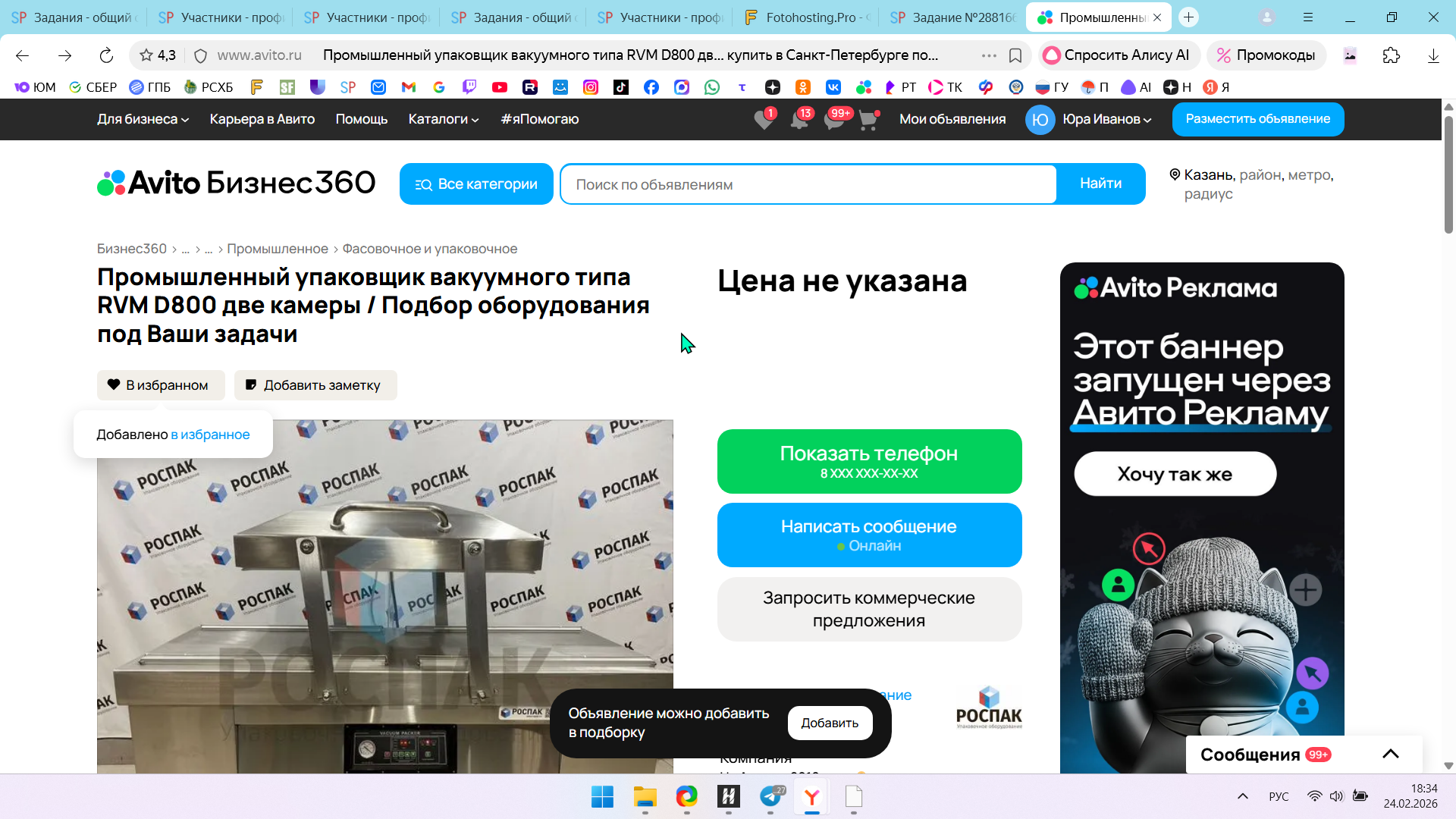Open the YouTube bookmark icon
The width and height of the screenshot is (1456, 819).
click(500, 87)
